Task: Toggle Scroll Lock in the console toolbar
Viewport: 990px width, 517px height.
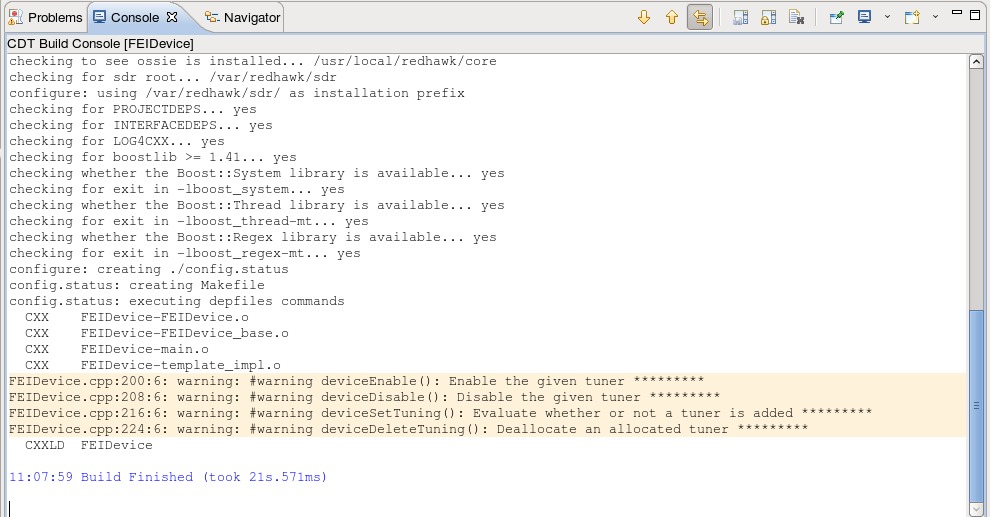Action: 769,17
